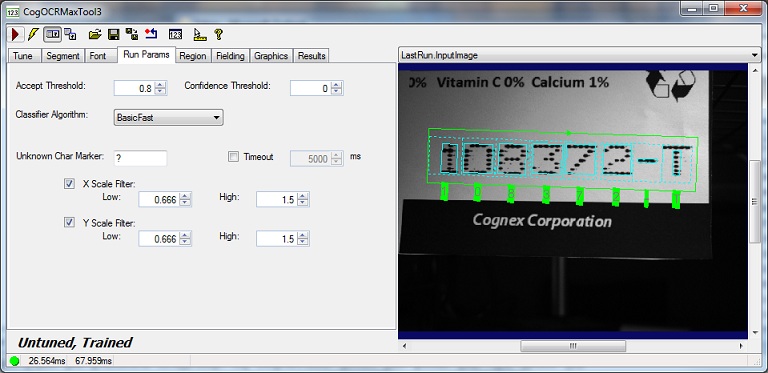The image size is (768, 373).
Task: Toggle electric mode lightning icon
Action: pos(33,34)
